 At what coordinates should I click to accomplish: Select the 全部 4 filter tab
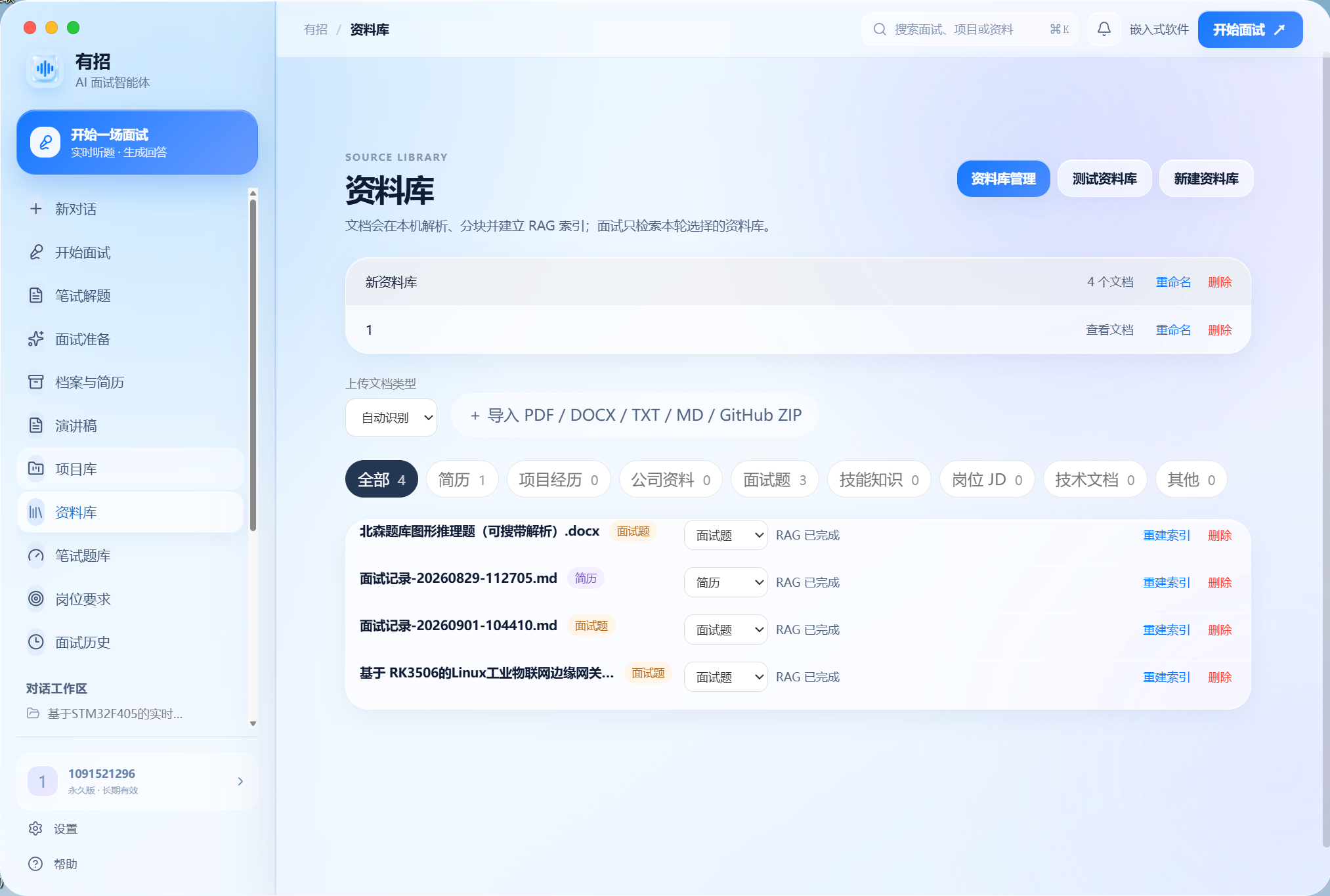(x=381, y=480)
